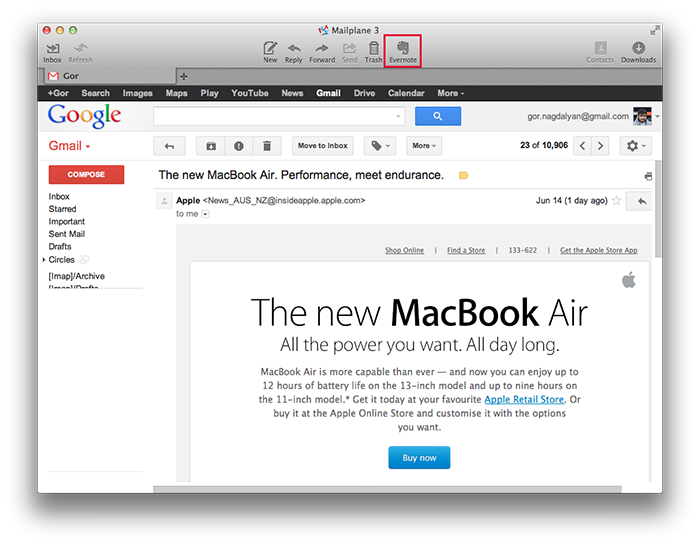This screenshot has width=700, height=545.
Task: Open the Sent Mail label
Action: 67,234
